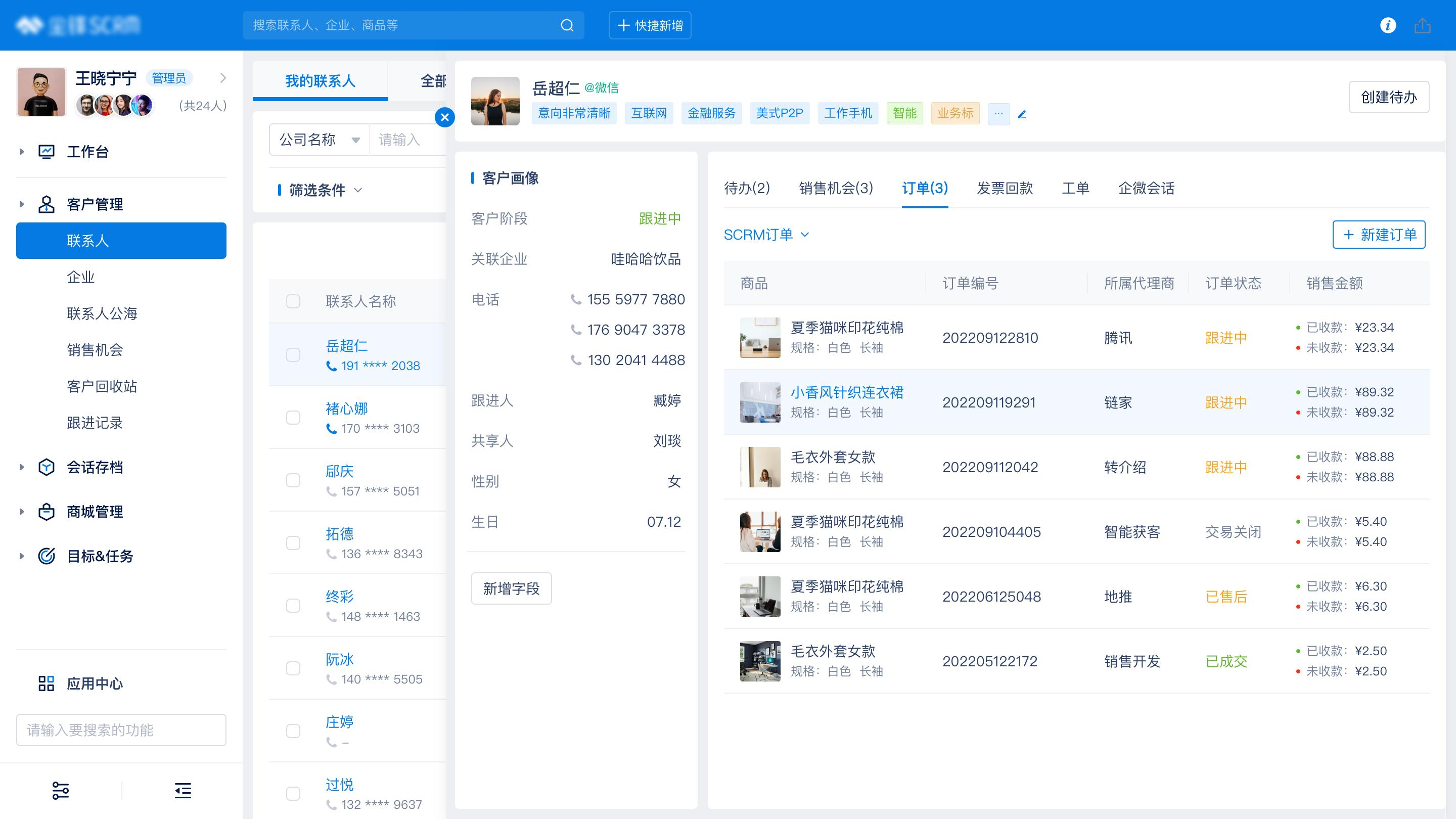The image size is (1456, 819).
Task: Switch to the 销售机会(3) tab
Action: [x=835, y=188]
